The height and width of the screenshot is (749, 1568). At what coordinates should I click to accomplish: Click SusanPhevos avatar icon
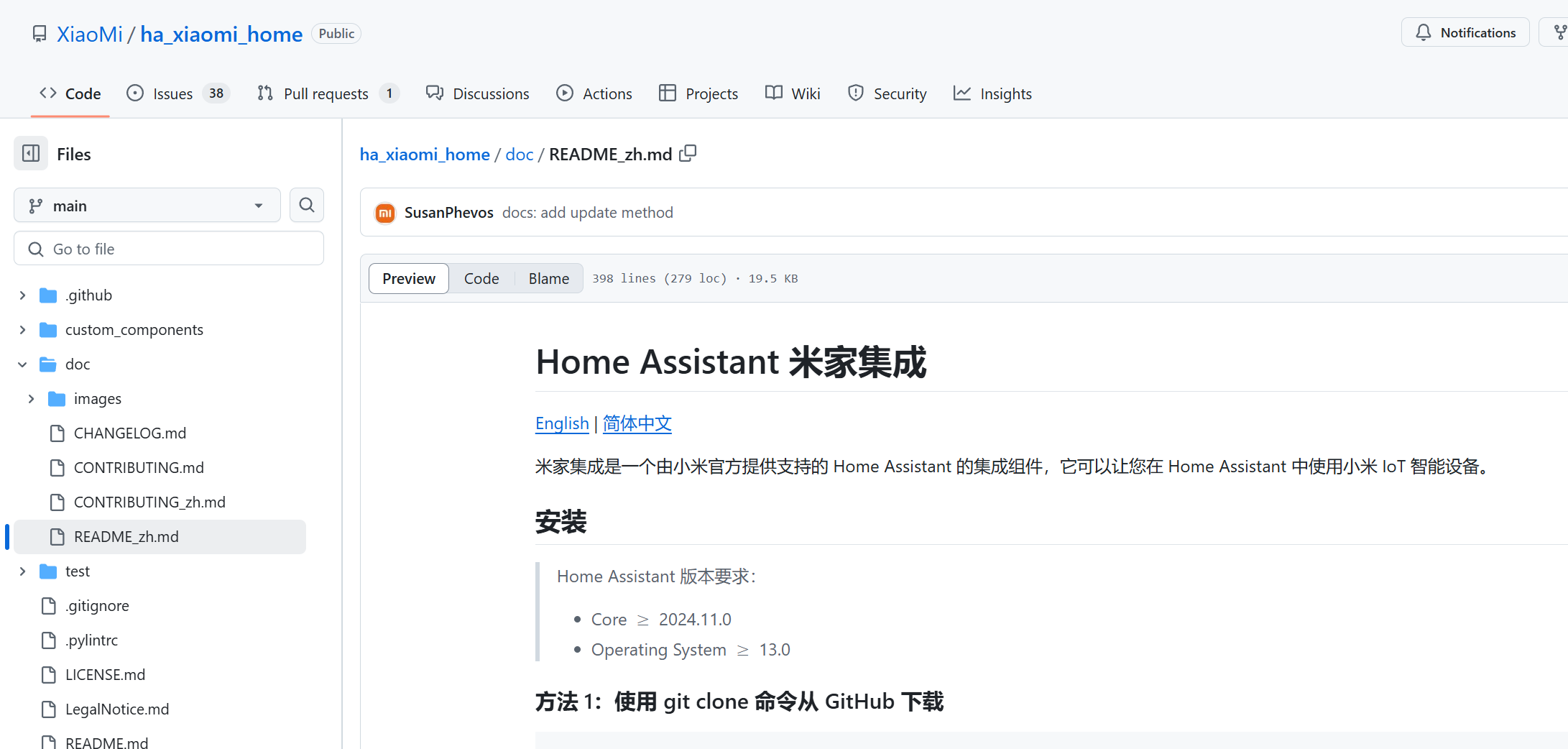[385, 213]
